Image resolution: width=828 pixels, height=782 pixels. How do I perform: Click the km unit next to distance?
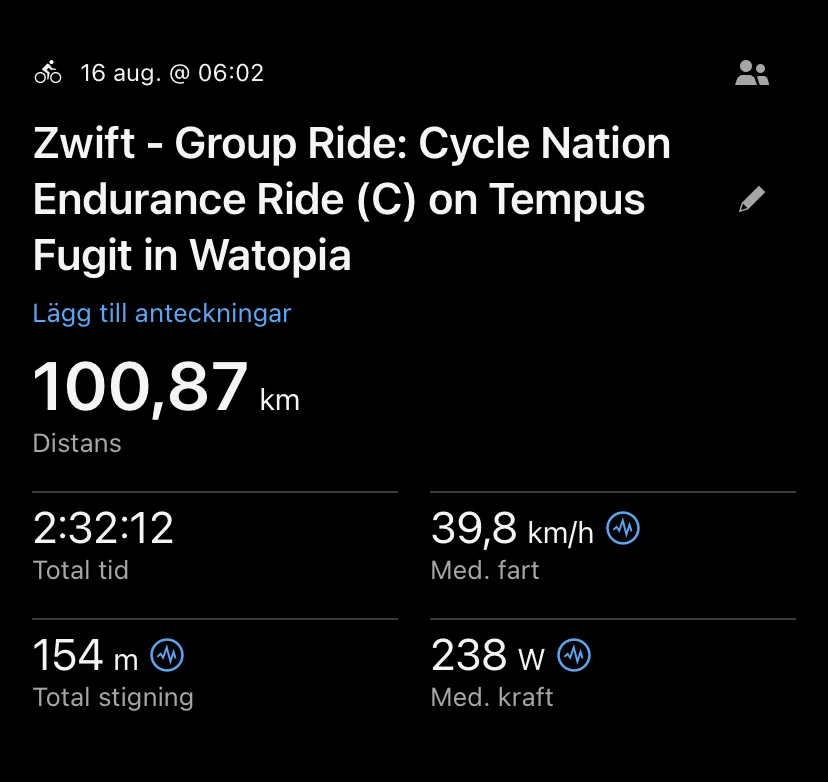[x=279, y=401]
